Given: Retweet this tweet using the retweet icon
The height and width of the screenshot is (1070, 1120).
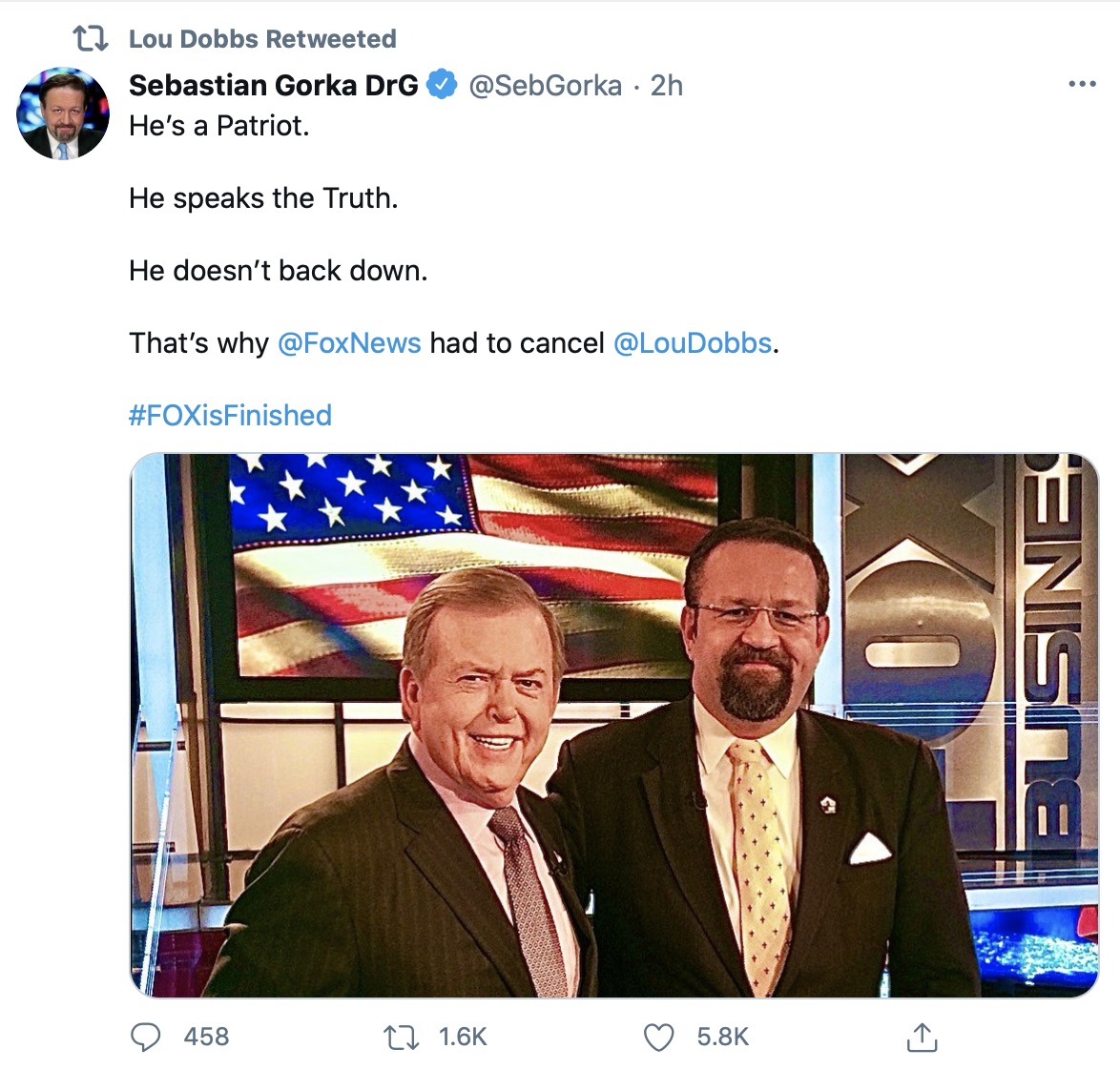Looking at the screenshot, I should (x=402, y=1038).
